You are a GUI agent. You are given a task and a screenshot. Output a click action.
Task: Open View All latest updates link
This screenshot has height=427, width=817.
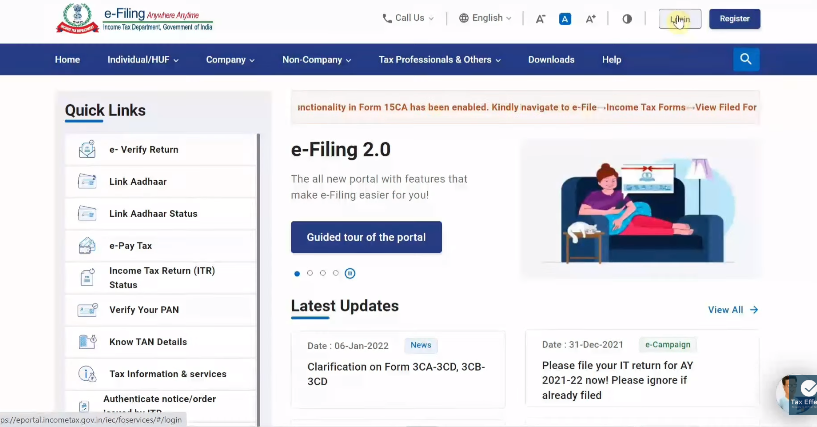click(x=733, y=310)
